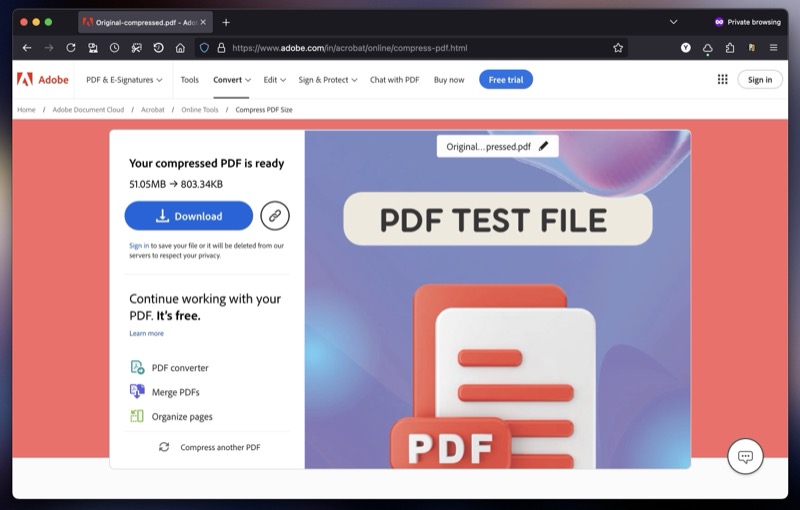Click the Free trial button
The image size is (800, 510).
[506, 80]
